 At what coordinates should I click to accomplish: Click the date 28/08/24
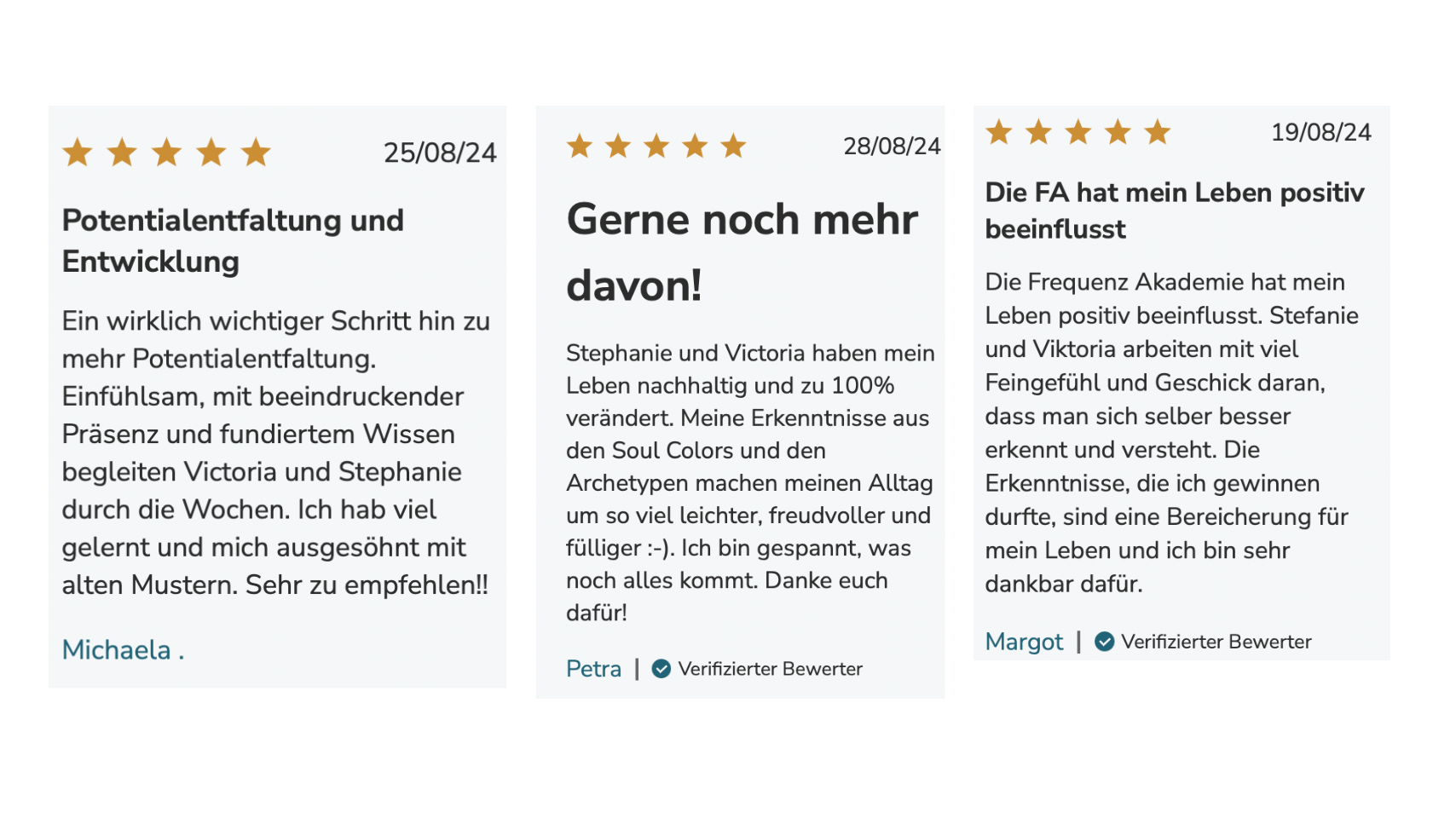click(892, 147)
